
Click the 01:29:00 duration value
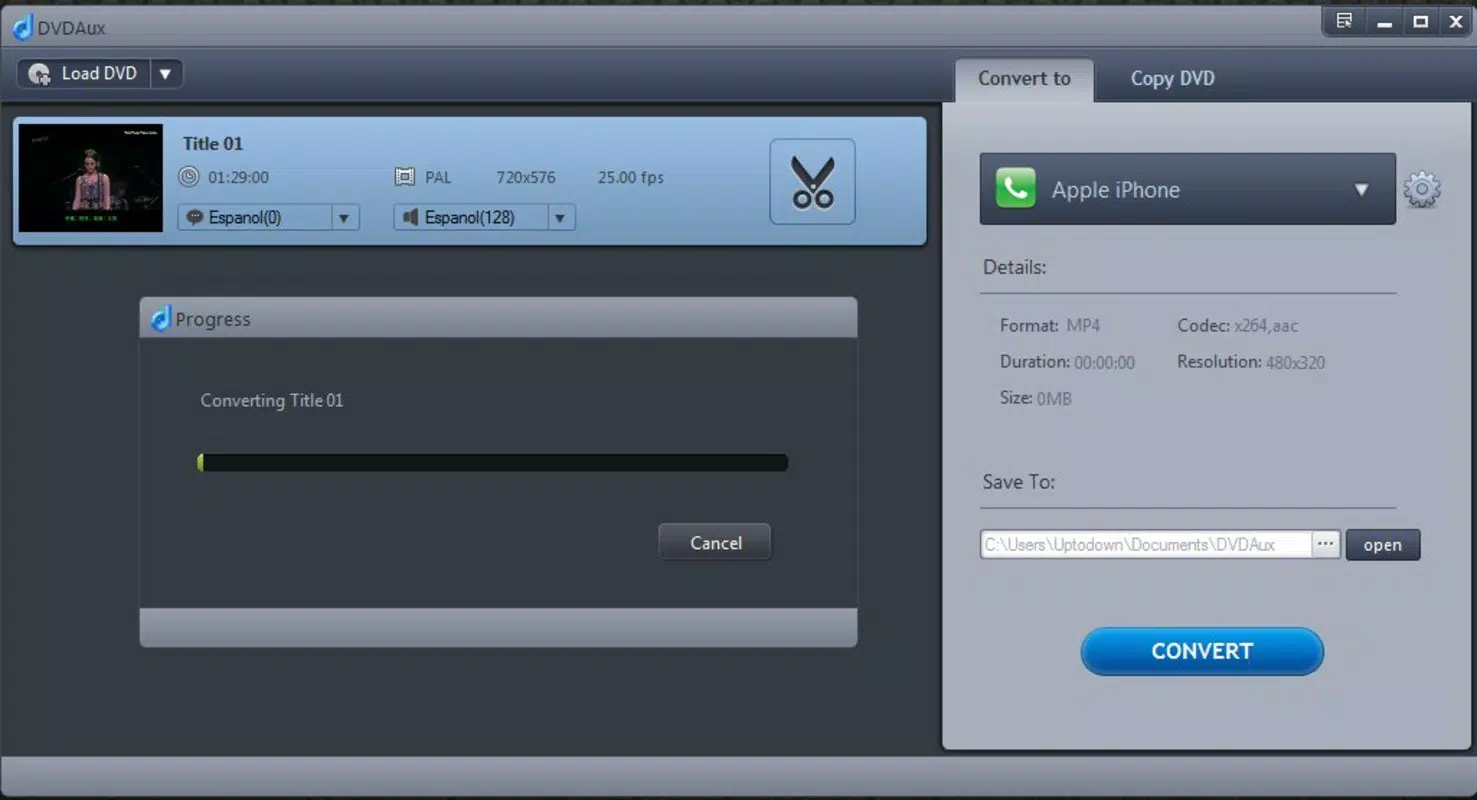tap(238, 177)
